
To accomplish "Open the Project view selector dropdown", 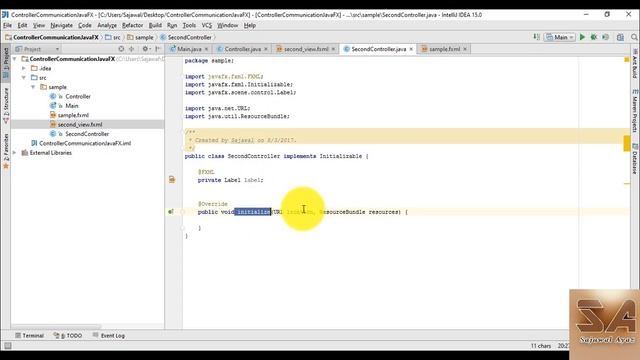I will [x=38, y=49].
